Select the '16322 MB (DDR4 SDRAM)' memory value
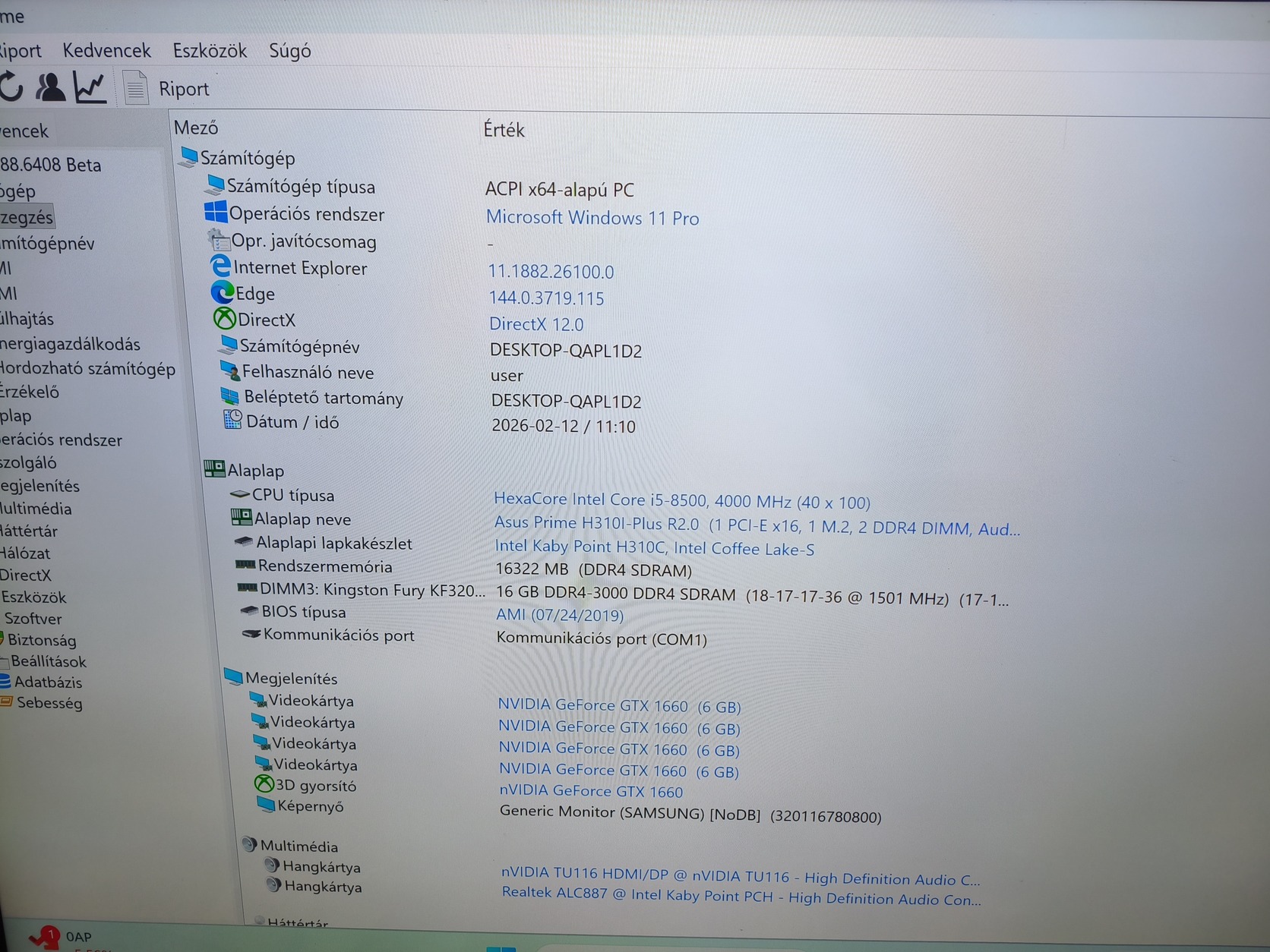This screenshot has height=952, width=1270. (x=593, y=570)
